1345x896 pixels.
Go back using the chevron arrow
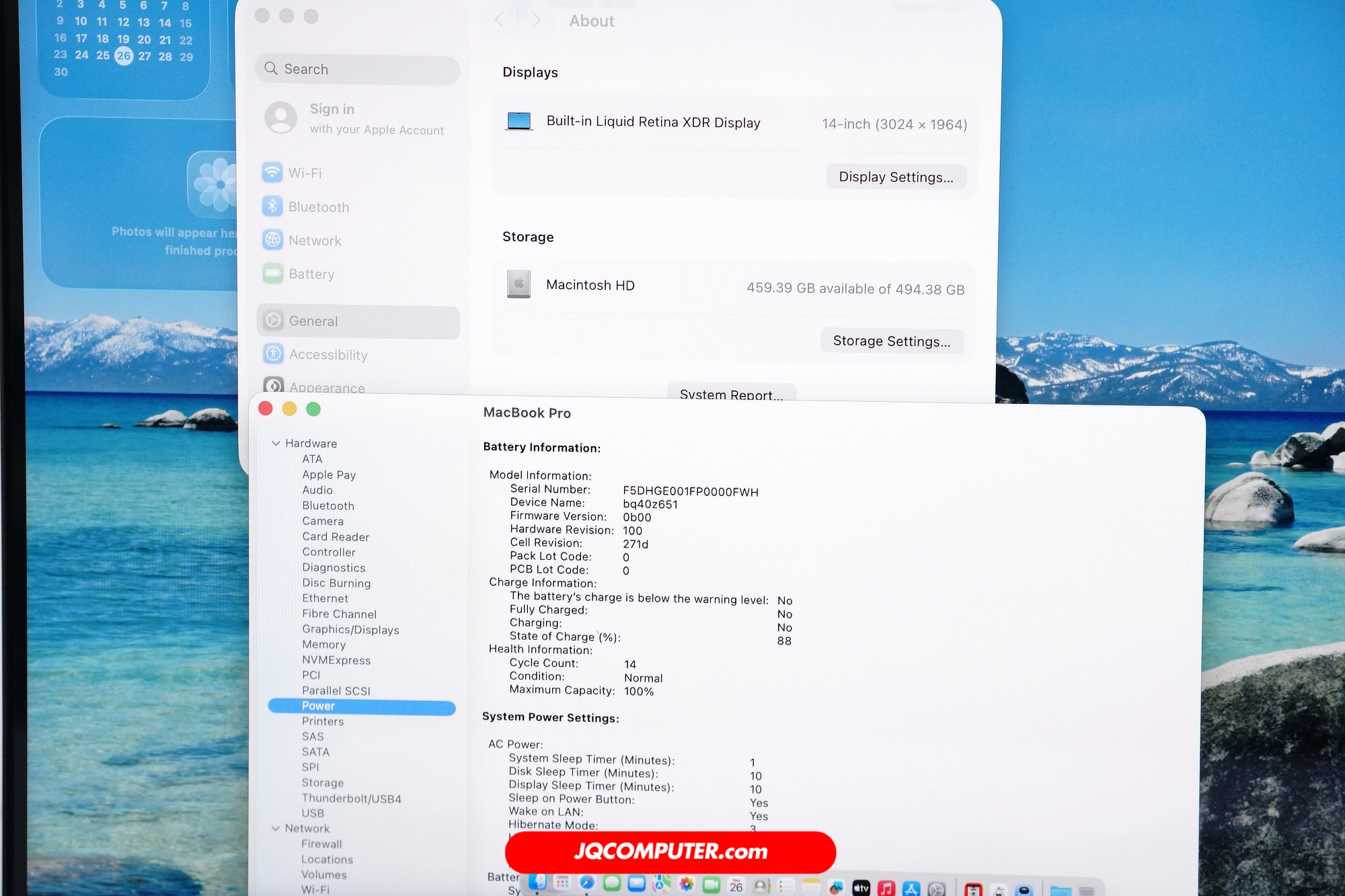499,20
